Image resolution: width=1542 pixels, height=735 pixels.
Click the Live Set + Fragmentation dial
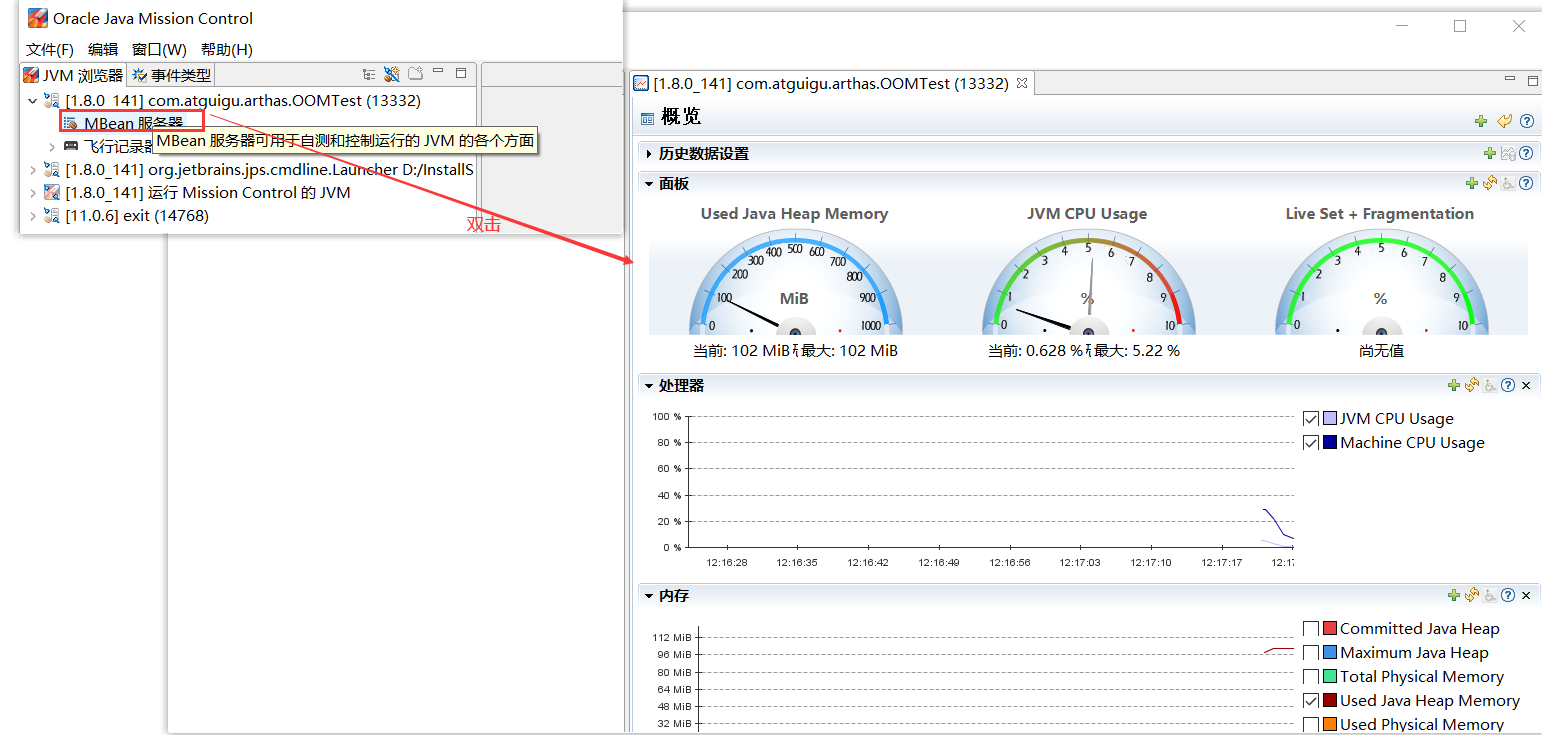[1380, 284]
